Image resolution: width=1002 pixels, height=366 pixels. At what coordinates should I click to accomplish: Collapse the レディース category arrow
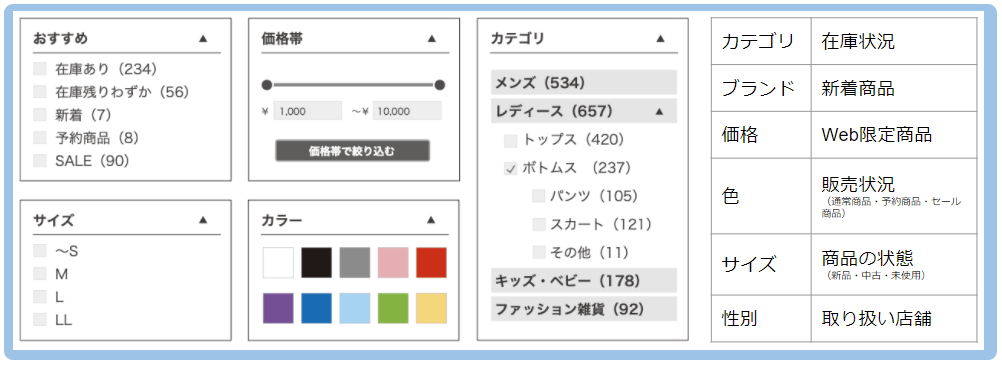coord(659,111)
